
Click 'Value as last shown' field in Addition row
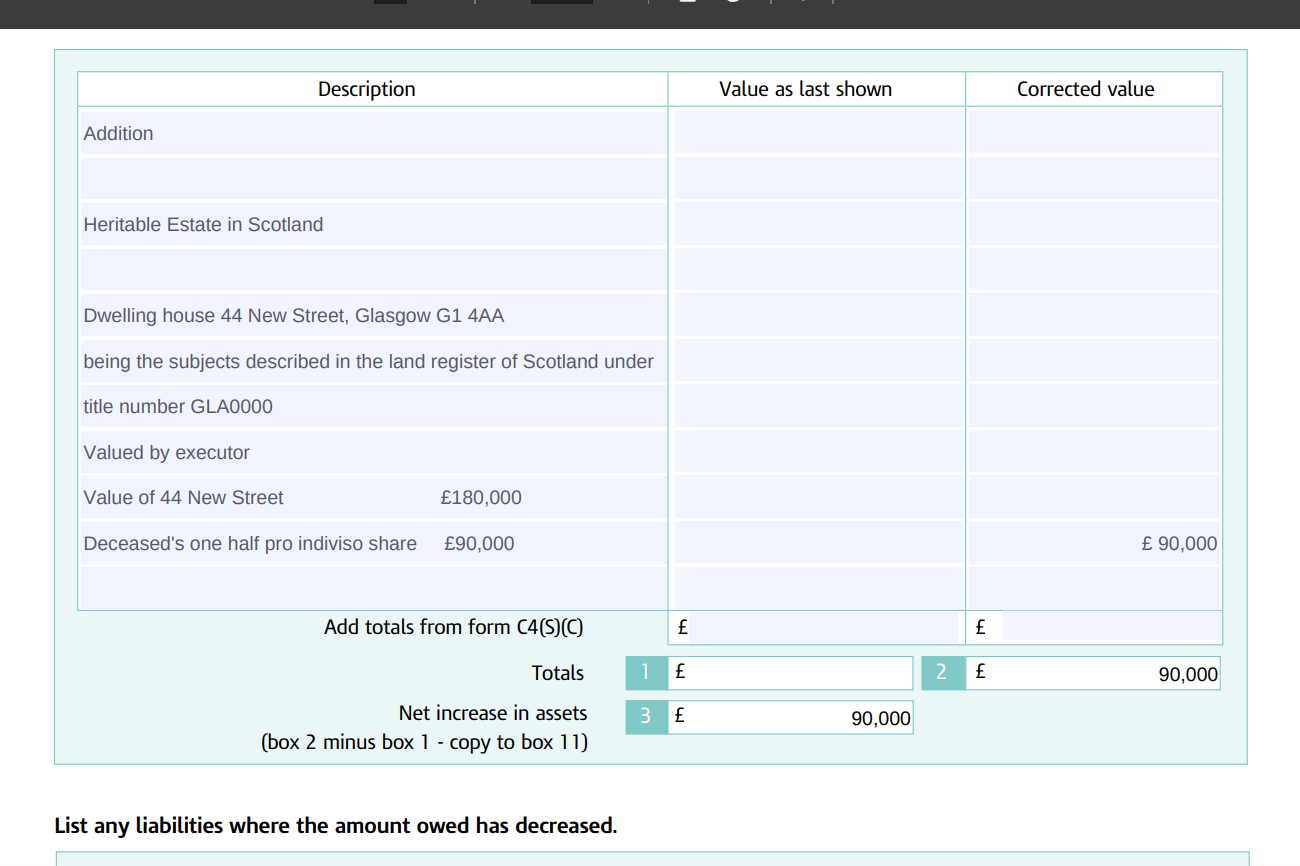tap(817, 133)
